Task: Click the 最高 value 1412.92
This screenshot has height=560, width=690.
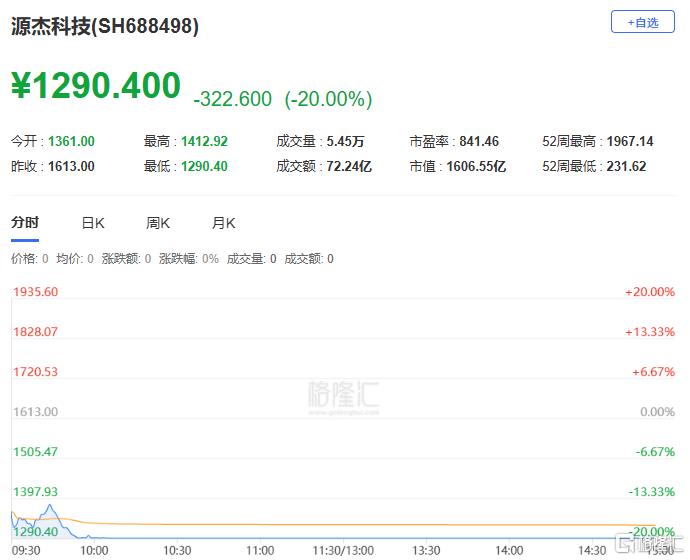Action: 204,141
